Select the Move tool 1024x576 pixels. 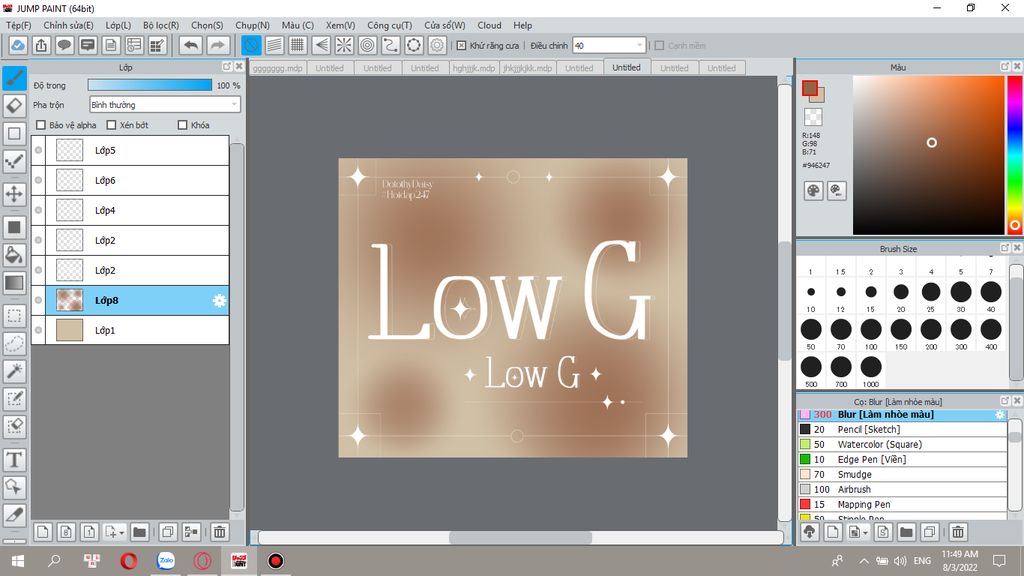coord(14,193)
